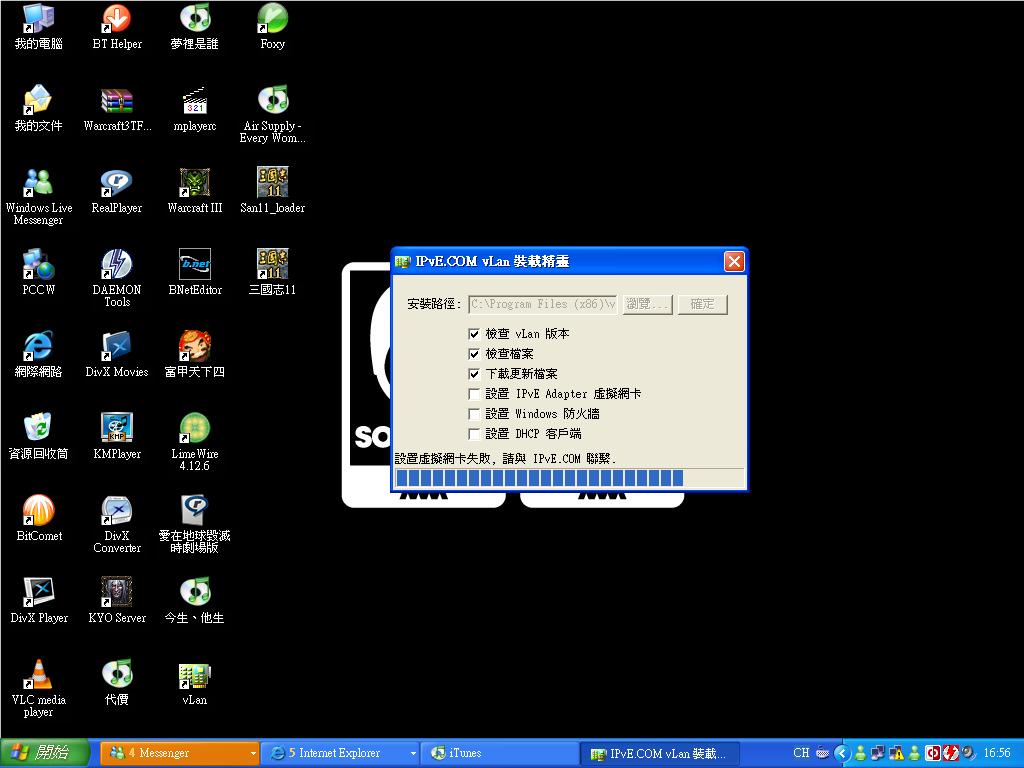Enable the 設置 Windows 防火牆 checkbox
Viewport: 1024px width, 768px height.
tap(474, 414)
